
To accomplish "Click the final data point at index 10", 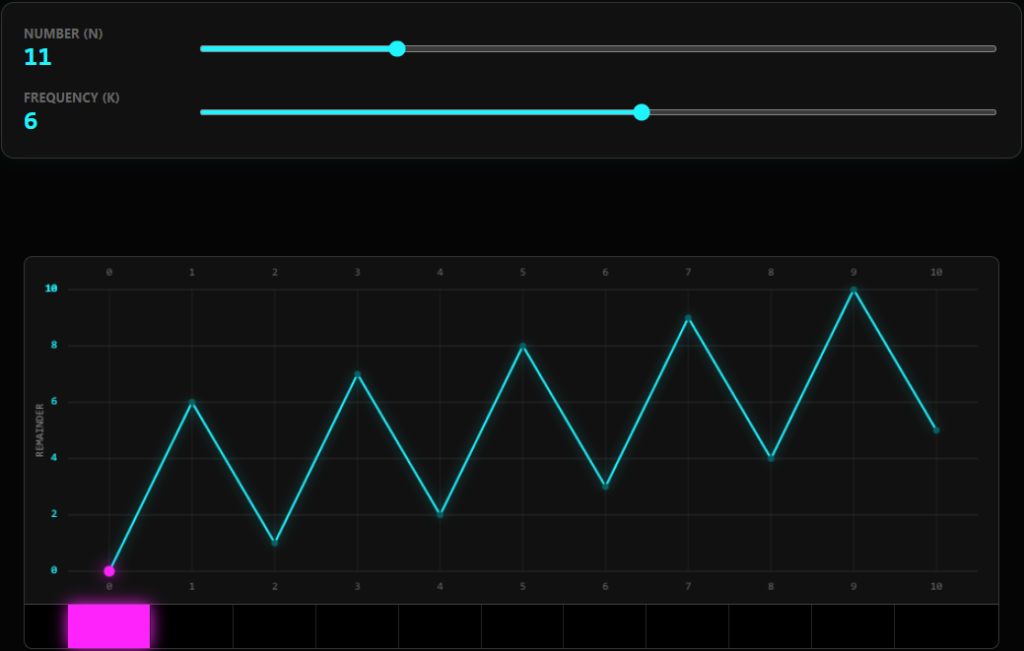I will point(936,430).
